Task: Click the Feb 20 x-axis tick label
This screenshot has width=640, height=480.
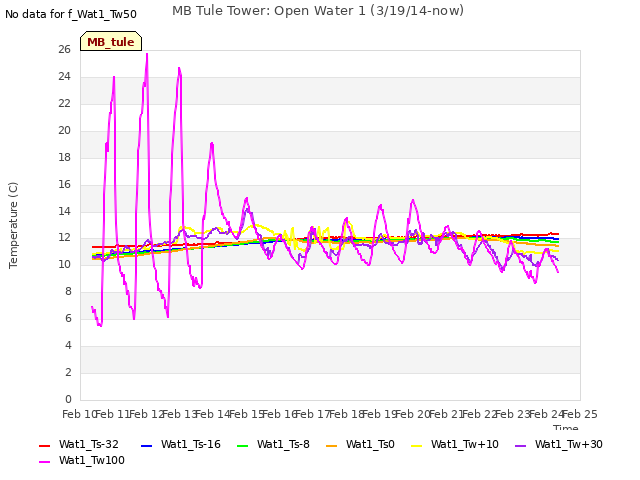Action: coord(412,414)
